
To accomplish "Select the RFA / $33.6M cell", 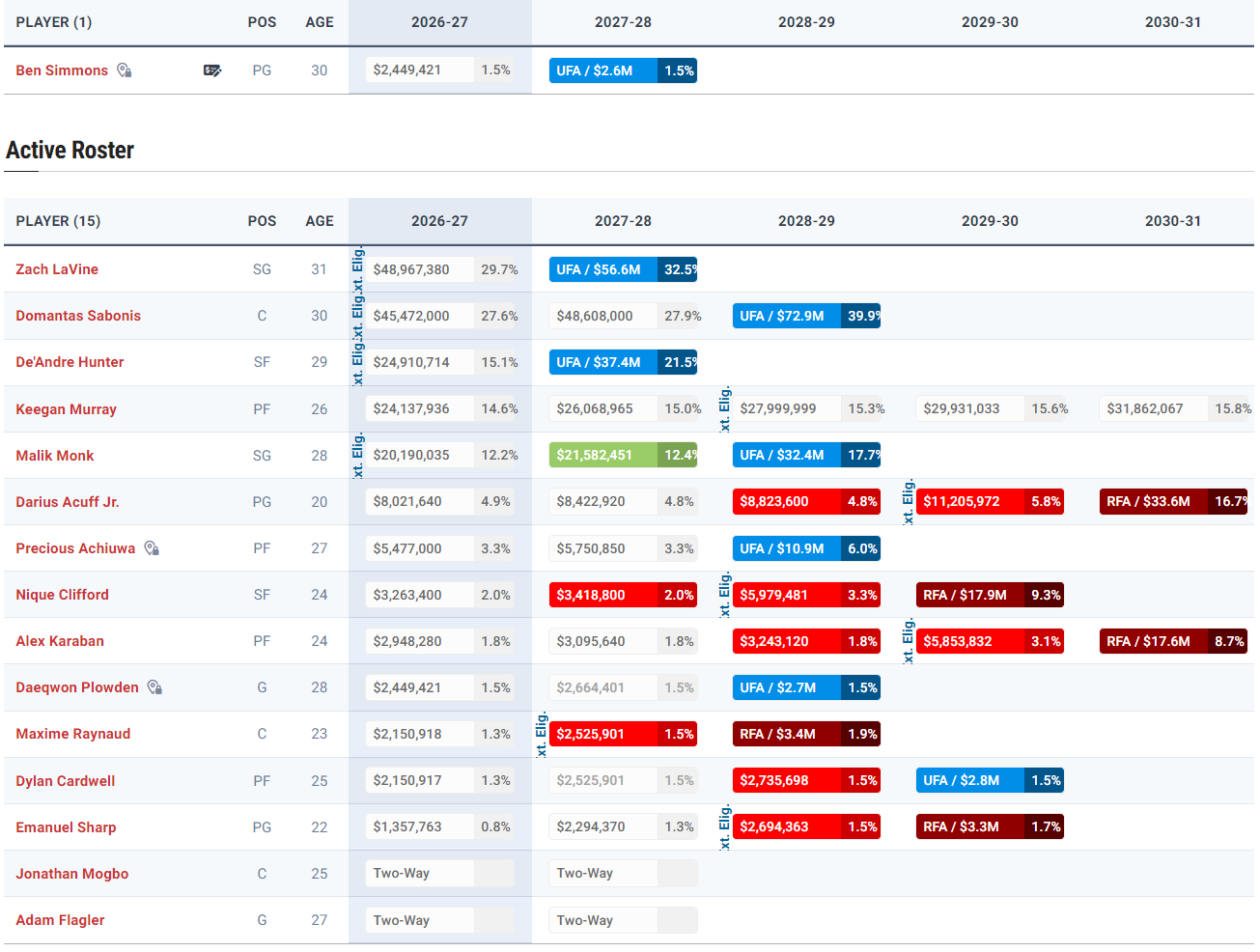I will click(1173, 502).
